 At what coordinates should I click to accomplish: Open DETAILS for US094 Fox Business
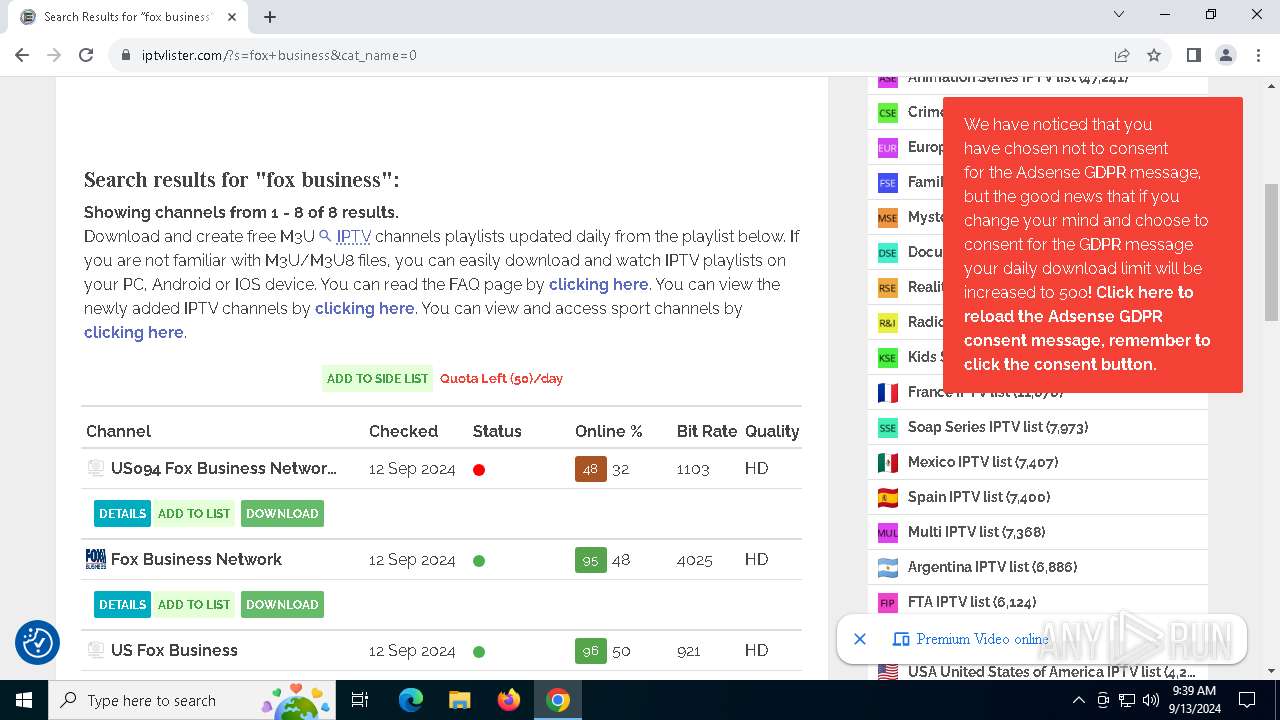coord(122,513)
